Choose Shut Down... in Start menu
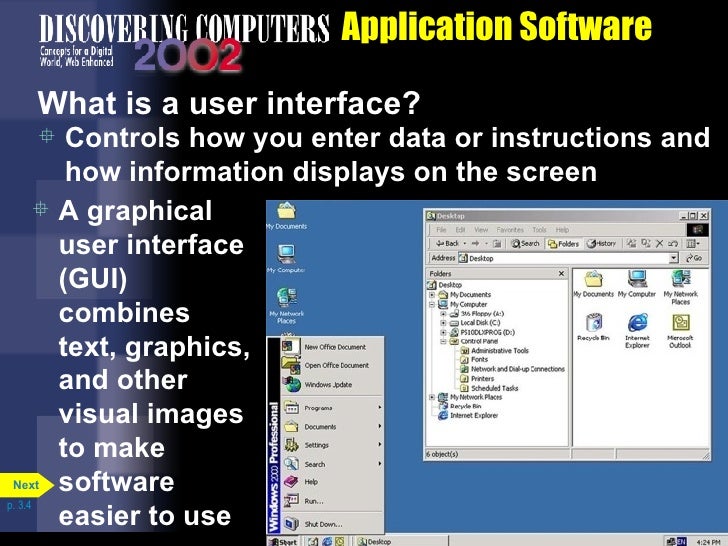Image resolution: width=728 pixels, height=546 pixels. pos(332,524)
